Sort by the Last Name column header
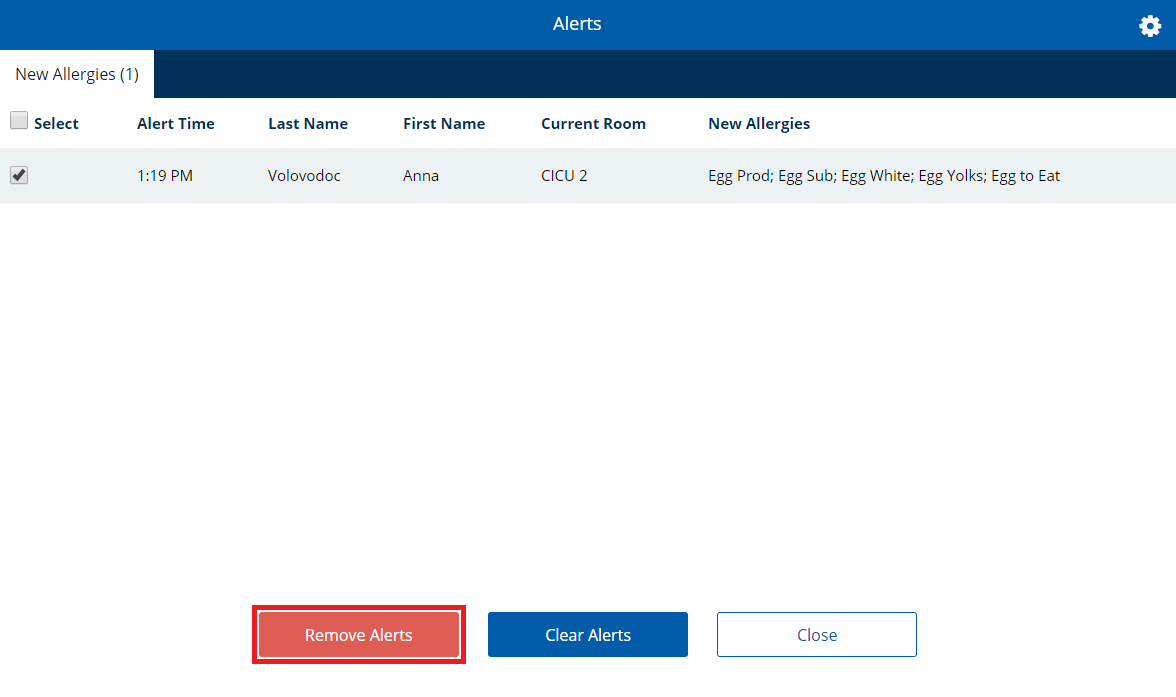 [x=307, y=123]
